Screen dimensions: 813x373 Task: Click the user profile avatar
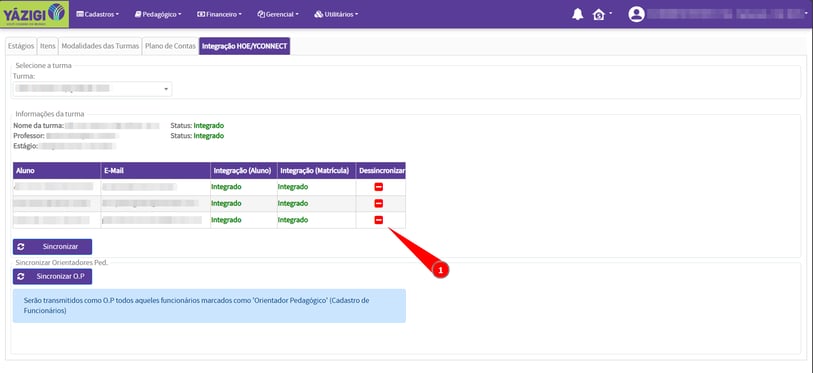click(x=636, y=15)
